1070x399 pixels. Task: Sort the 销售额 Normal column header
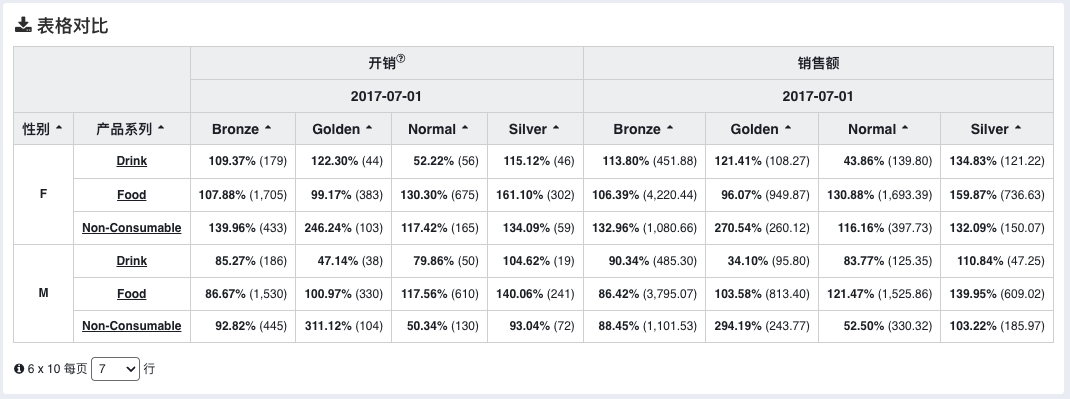pyautogui.click(x=879, y=129)
